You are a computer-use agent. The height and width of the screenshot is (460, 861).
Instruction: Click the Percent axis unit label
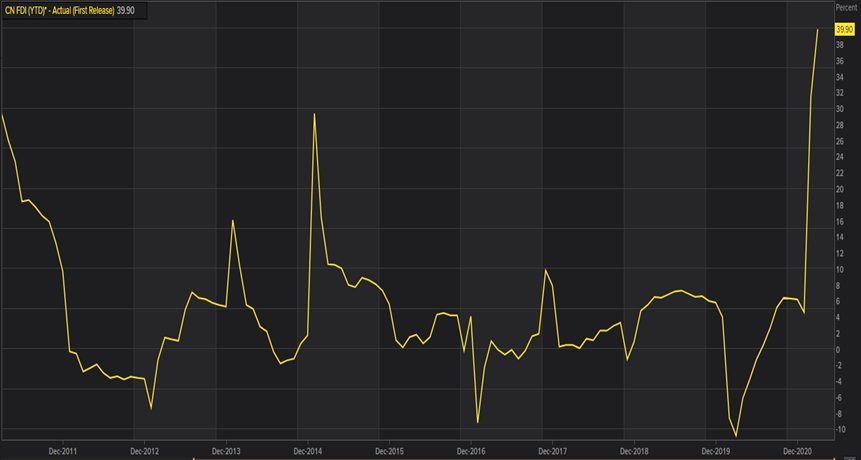[x=846, y=9]
